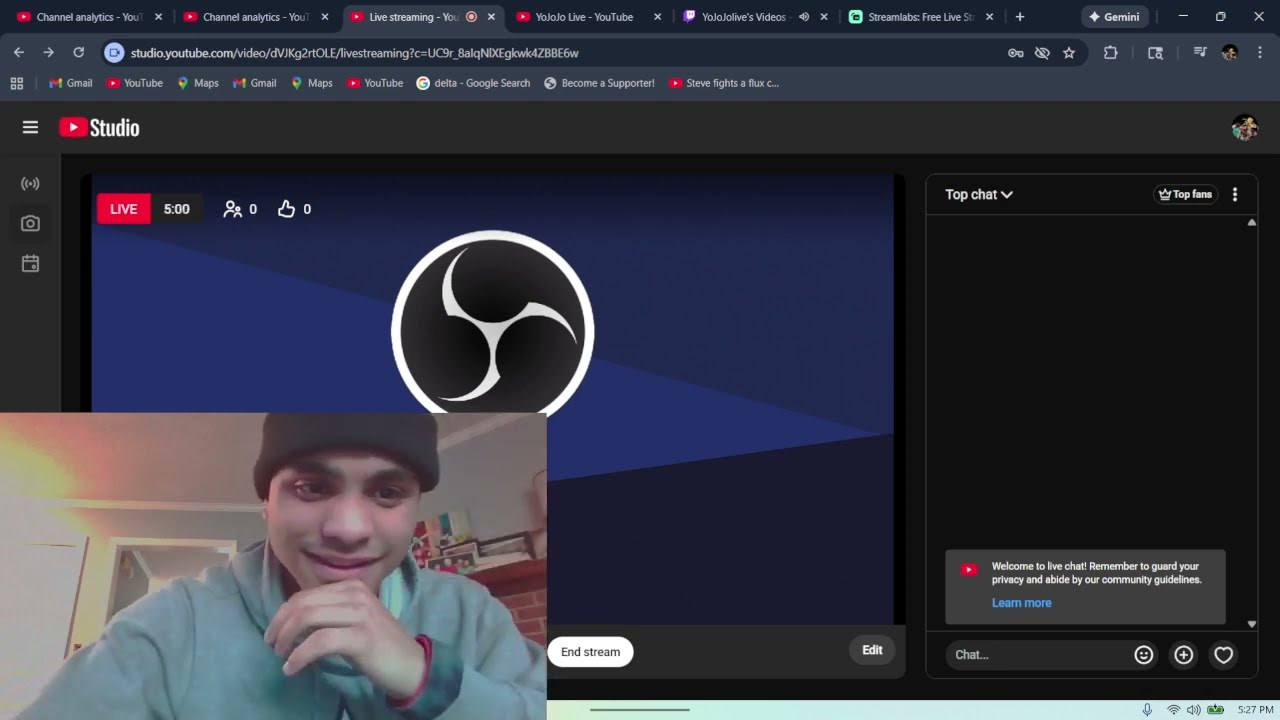Viewport: 1280px width, 720px height.
Task: Open the Learn more link in chat
Action: click(1021, 603)
